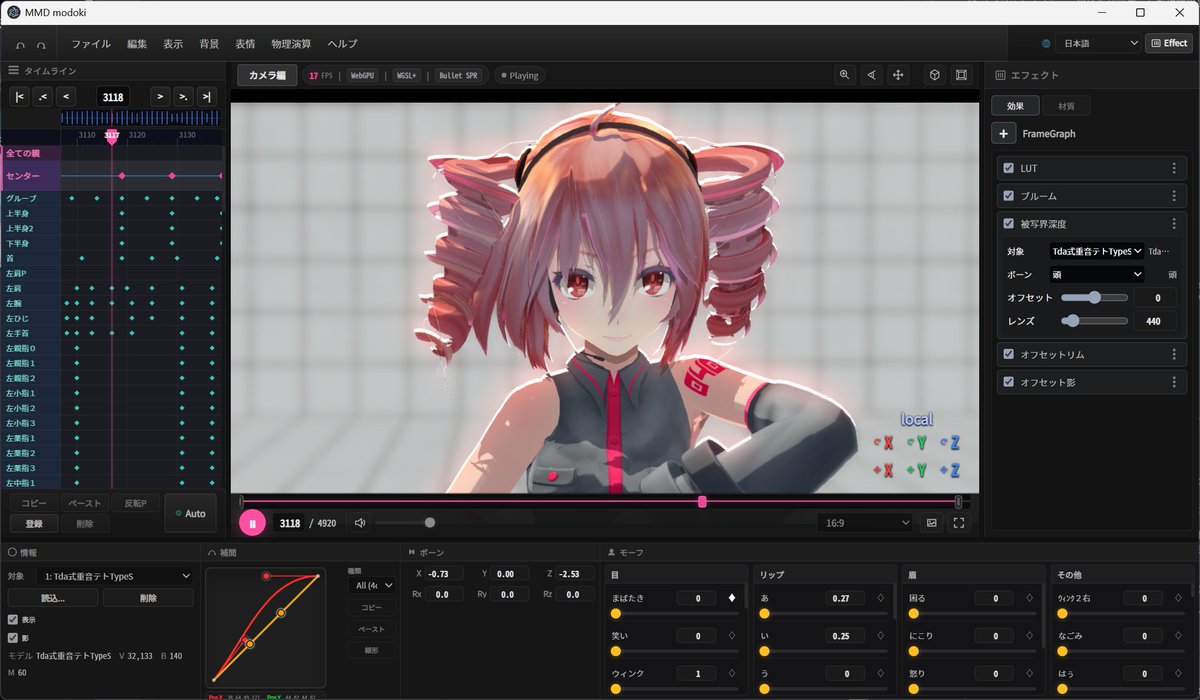Step forward one frame with > button
The image size is (1200, 700).
coord(159,97)
